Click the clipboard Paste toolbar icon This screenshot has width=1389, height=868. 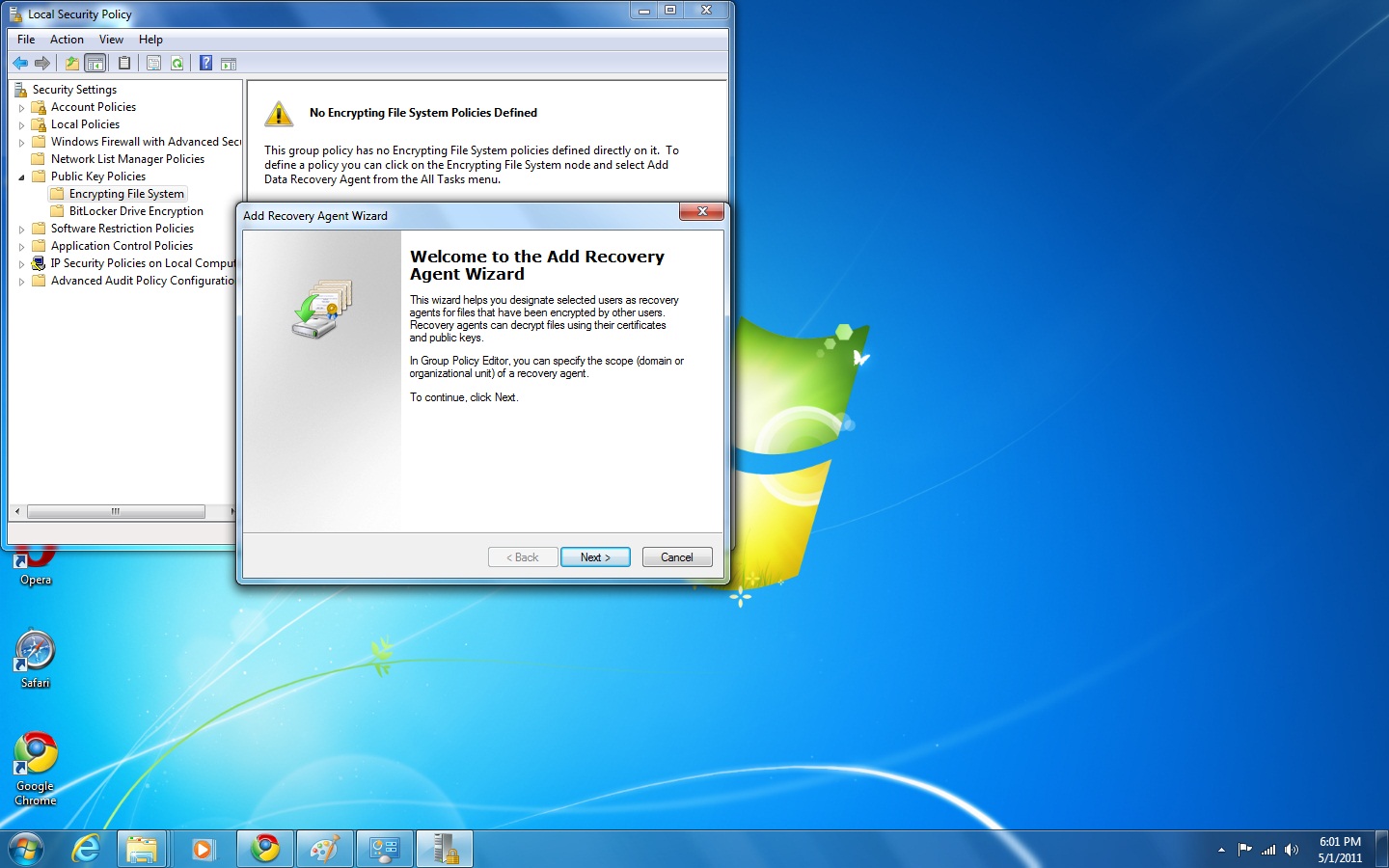(x=124, y=64)
